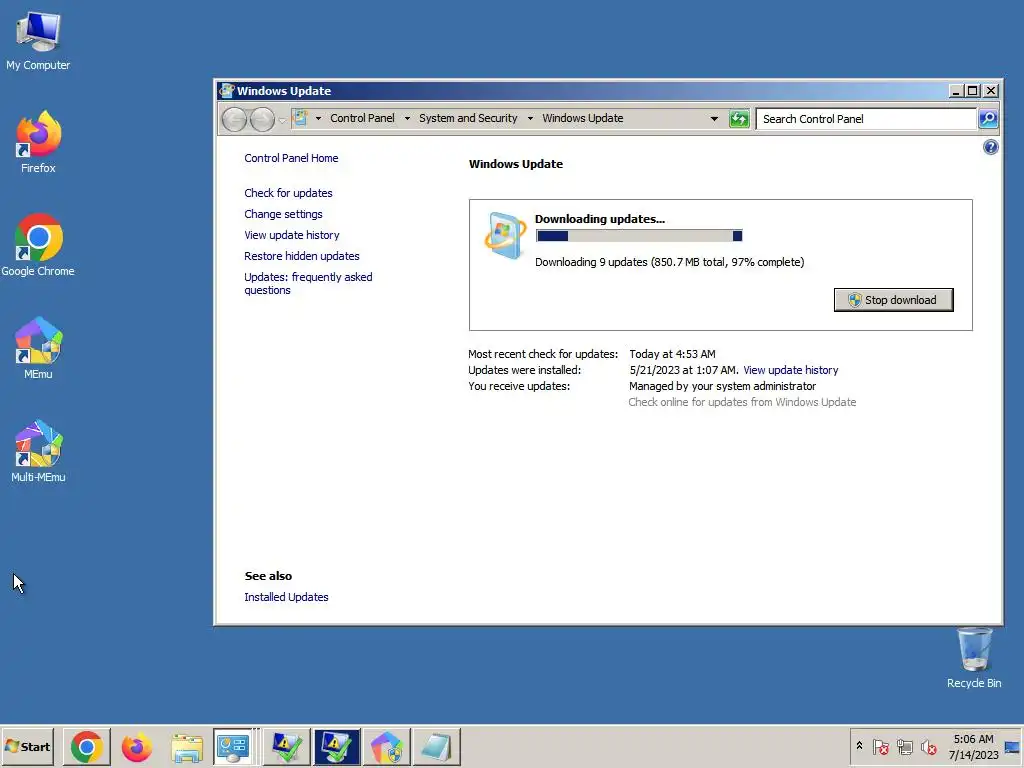Click the download progress bar

639,236
